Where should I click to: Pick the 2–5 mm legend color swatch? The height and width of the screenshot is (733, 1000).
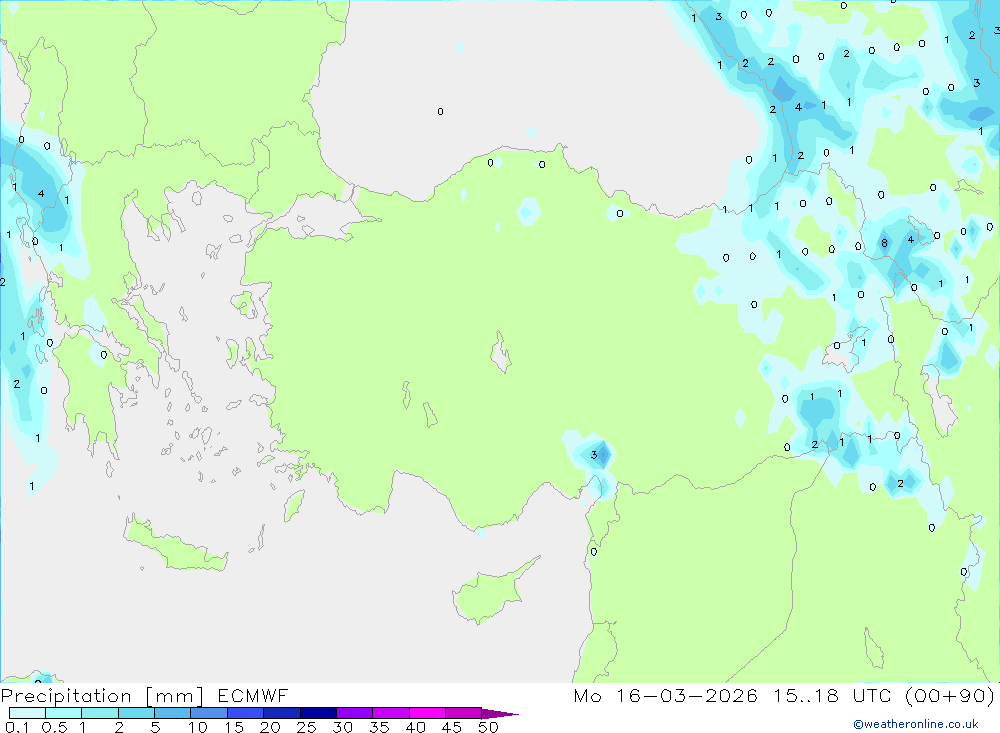coord(136,713)
